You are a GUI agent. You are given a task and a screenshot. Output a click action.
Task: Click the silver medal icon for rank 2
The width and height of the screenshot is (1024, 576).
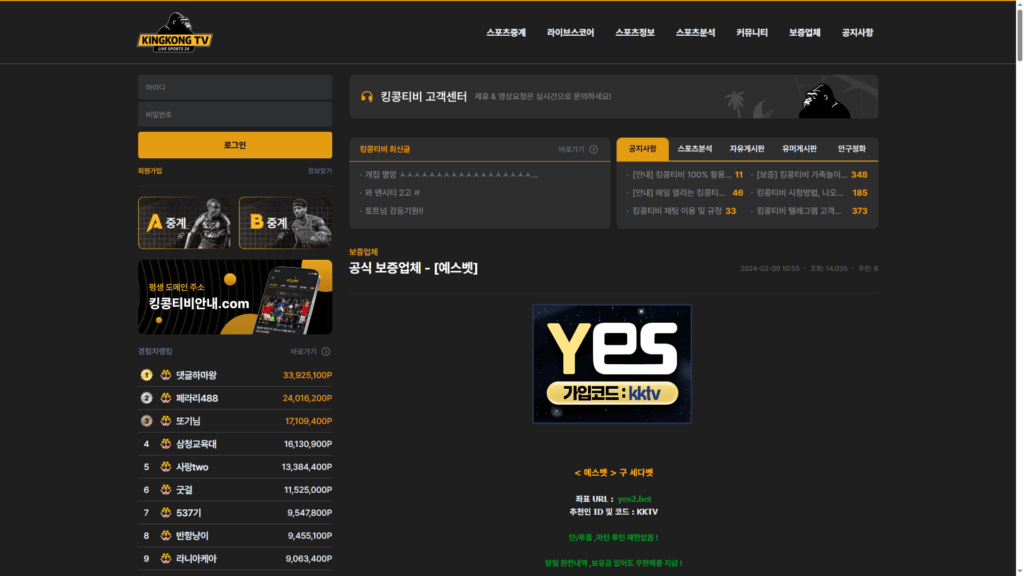pos(146,398)
